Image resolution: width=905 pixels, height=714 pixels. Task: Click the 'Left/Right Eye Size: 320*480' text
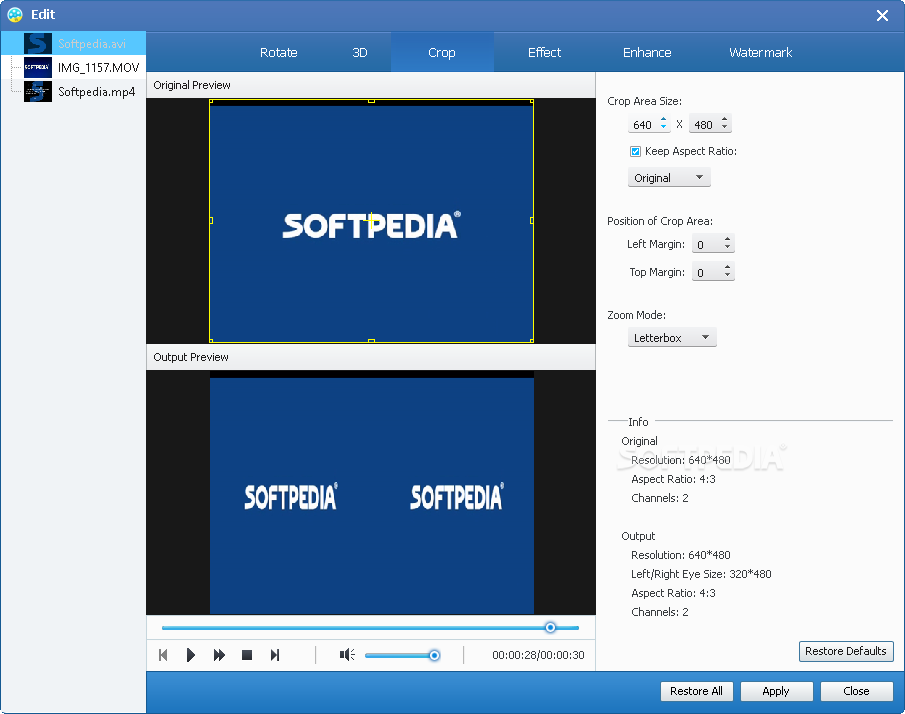tap(701, 574)
